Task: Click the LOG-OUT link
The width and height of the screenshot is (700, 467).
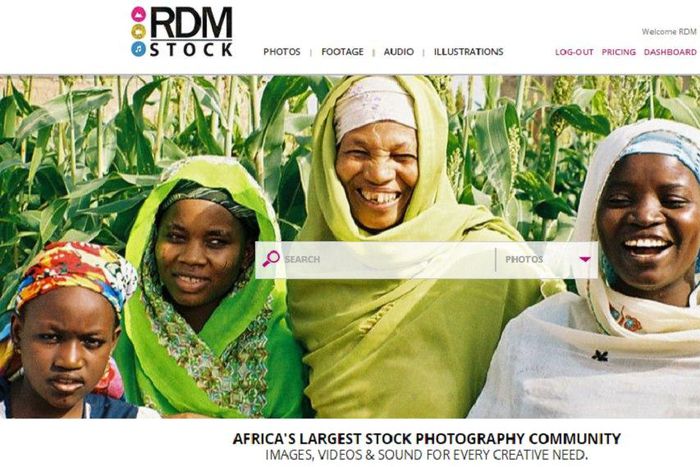Action: (574, 52)
